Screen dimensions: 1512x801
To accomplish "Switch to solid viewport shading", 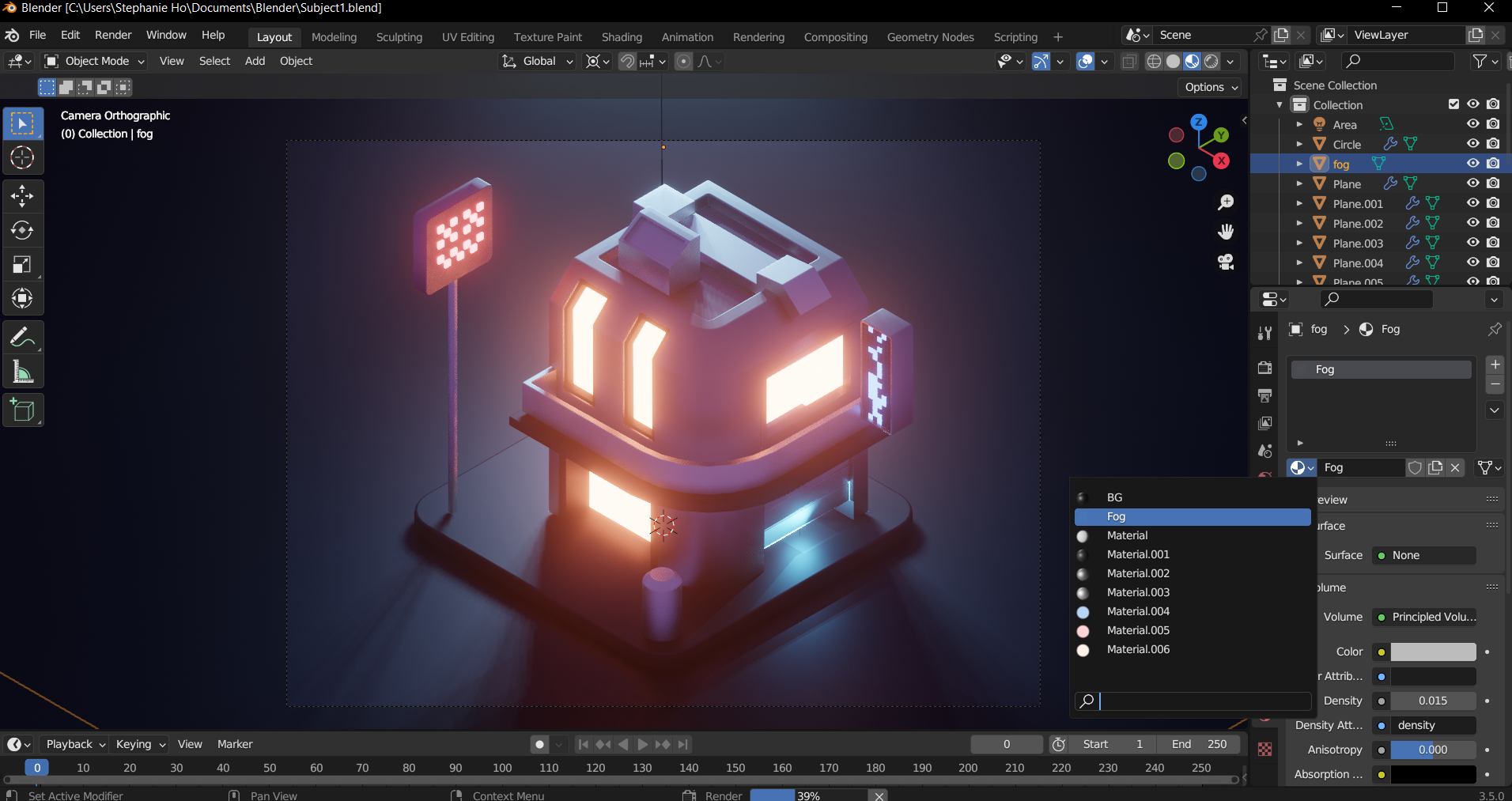I will [x=1174, y=61].
